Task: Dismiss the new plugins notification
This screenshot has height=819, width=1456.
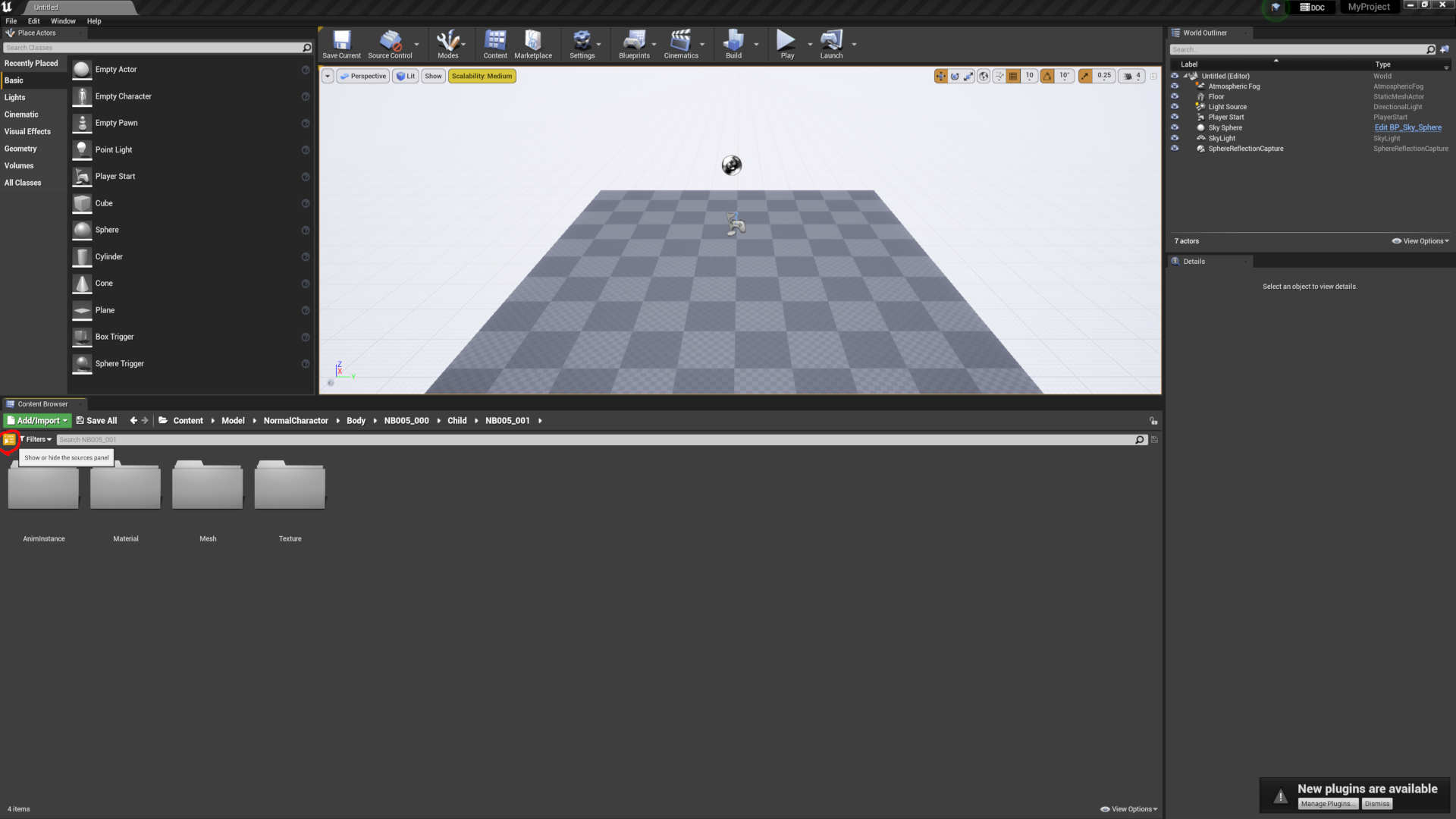Action: (x=1377, y=804)
